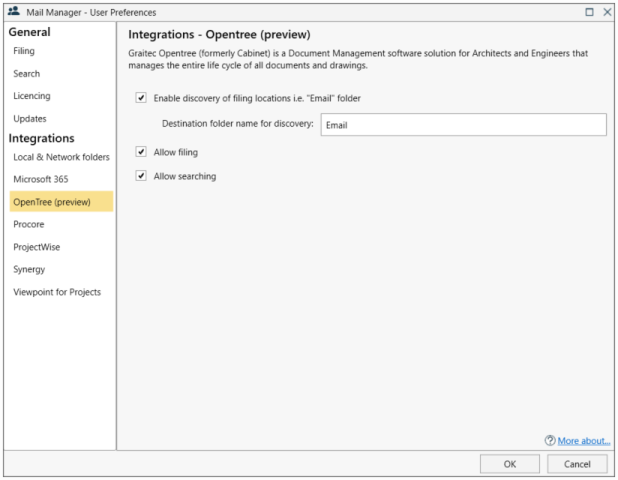Maximize the User Preferences window
The height and width of the screenshot is (480, 618).
589,12
